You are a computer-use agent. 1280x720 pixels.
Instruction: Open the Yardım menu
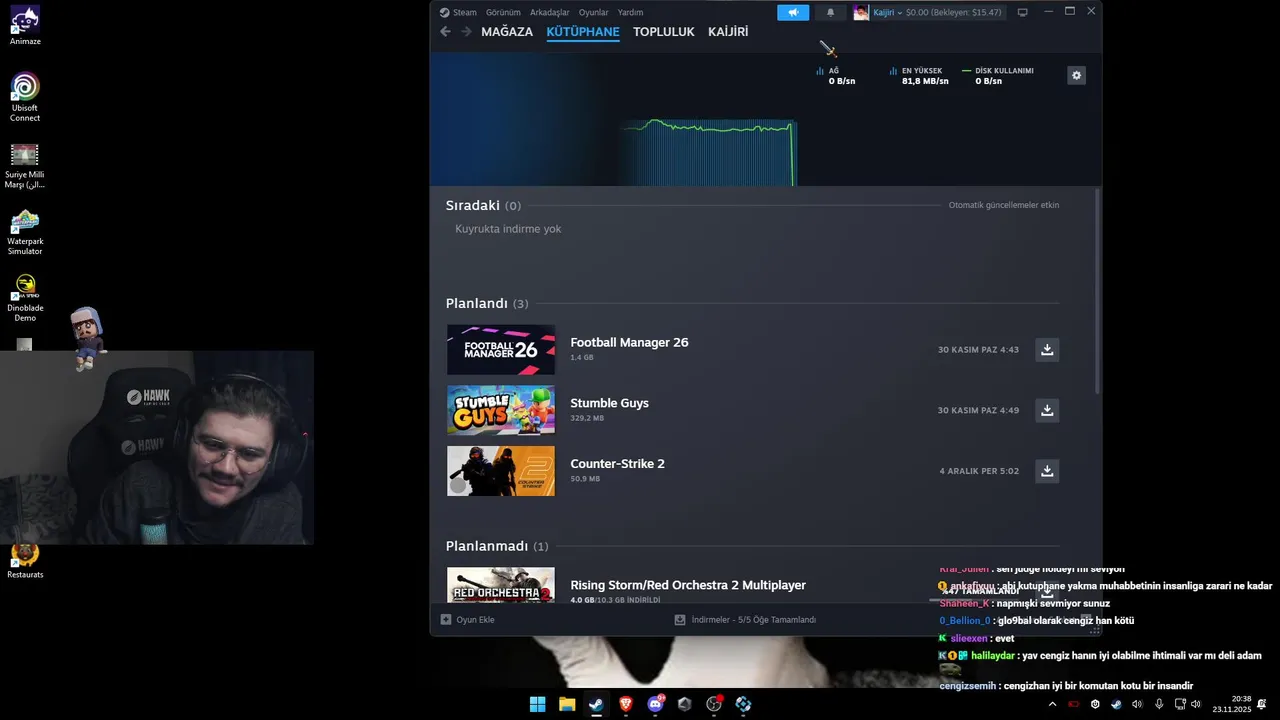(631, 12)
